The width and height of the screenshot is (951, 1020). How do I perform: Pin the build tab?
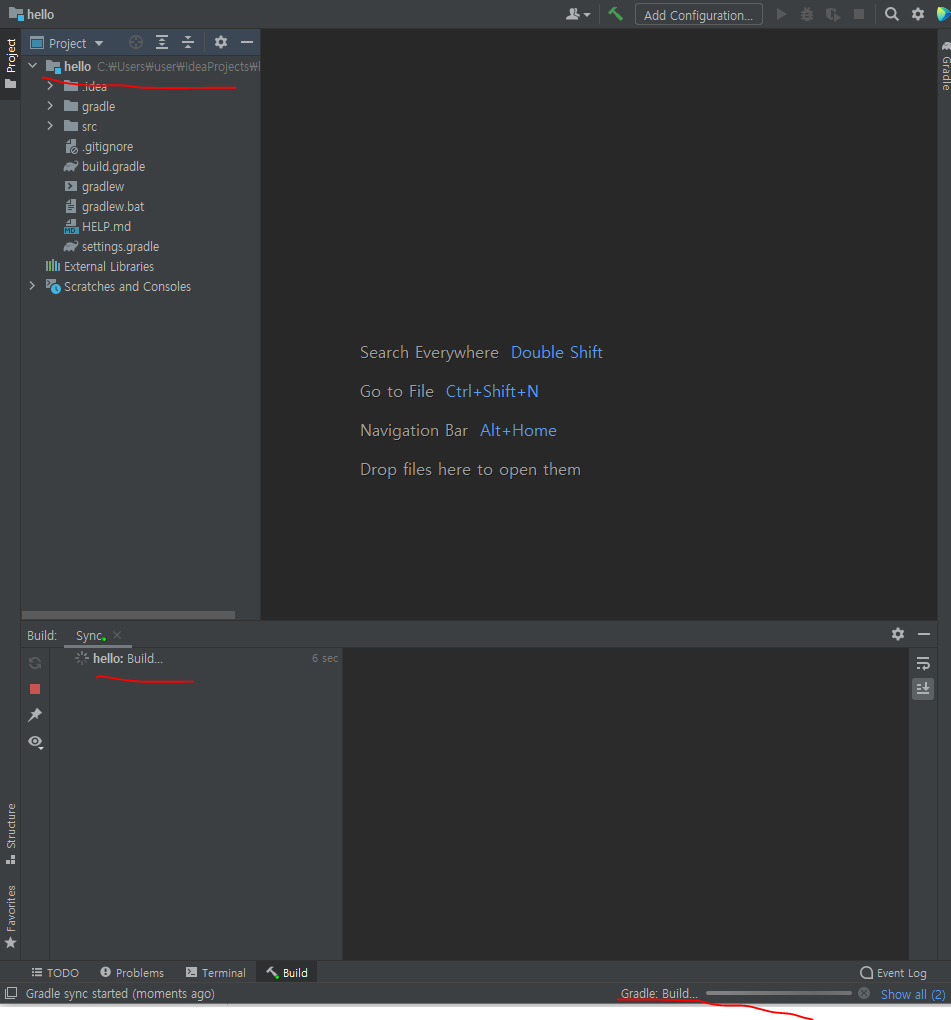pos(35,715)
